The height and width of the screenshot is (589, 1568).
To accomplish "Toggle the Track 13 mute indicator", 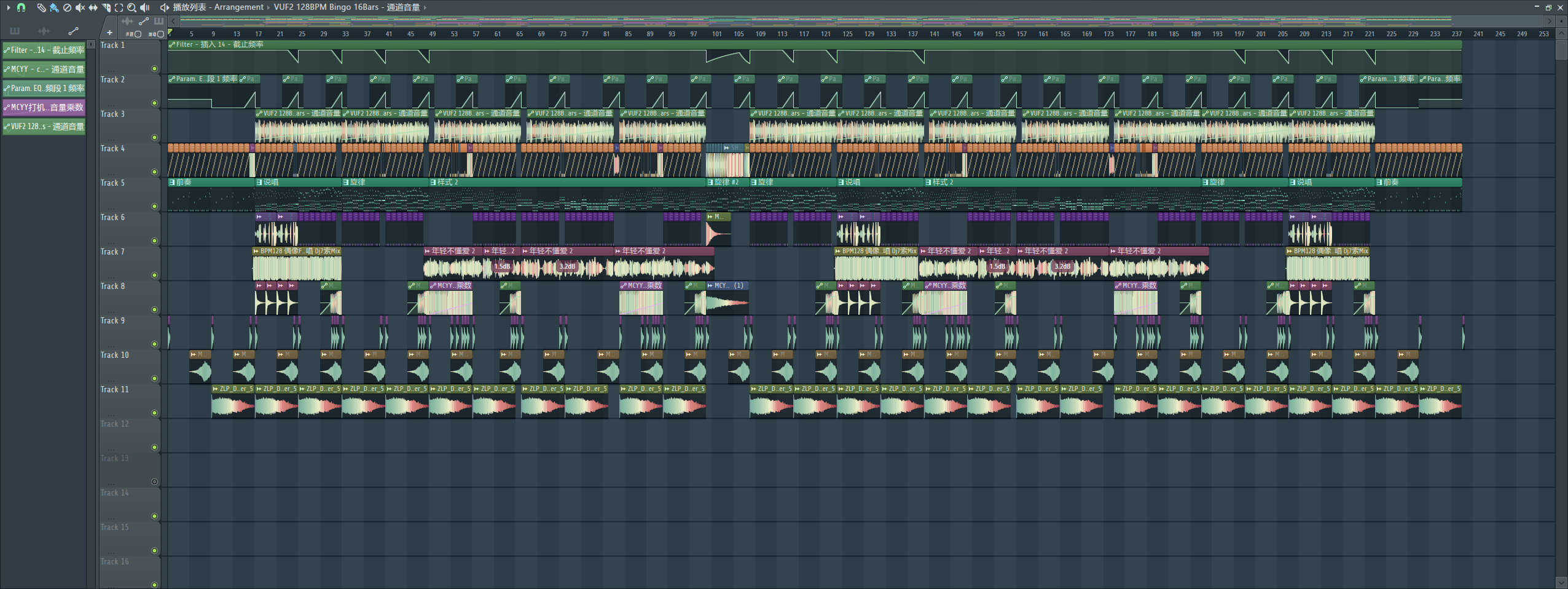I will [154, 482].
